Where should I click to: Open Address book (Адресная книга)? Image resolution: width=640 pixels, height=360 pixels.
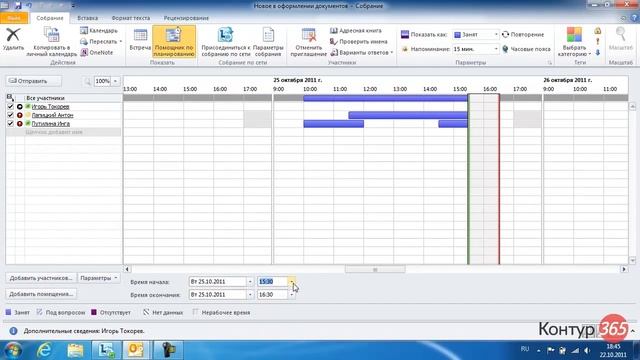pyautogui.click(x=356, y=31)
